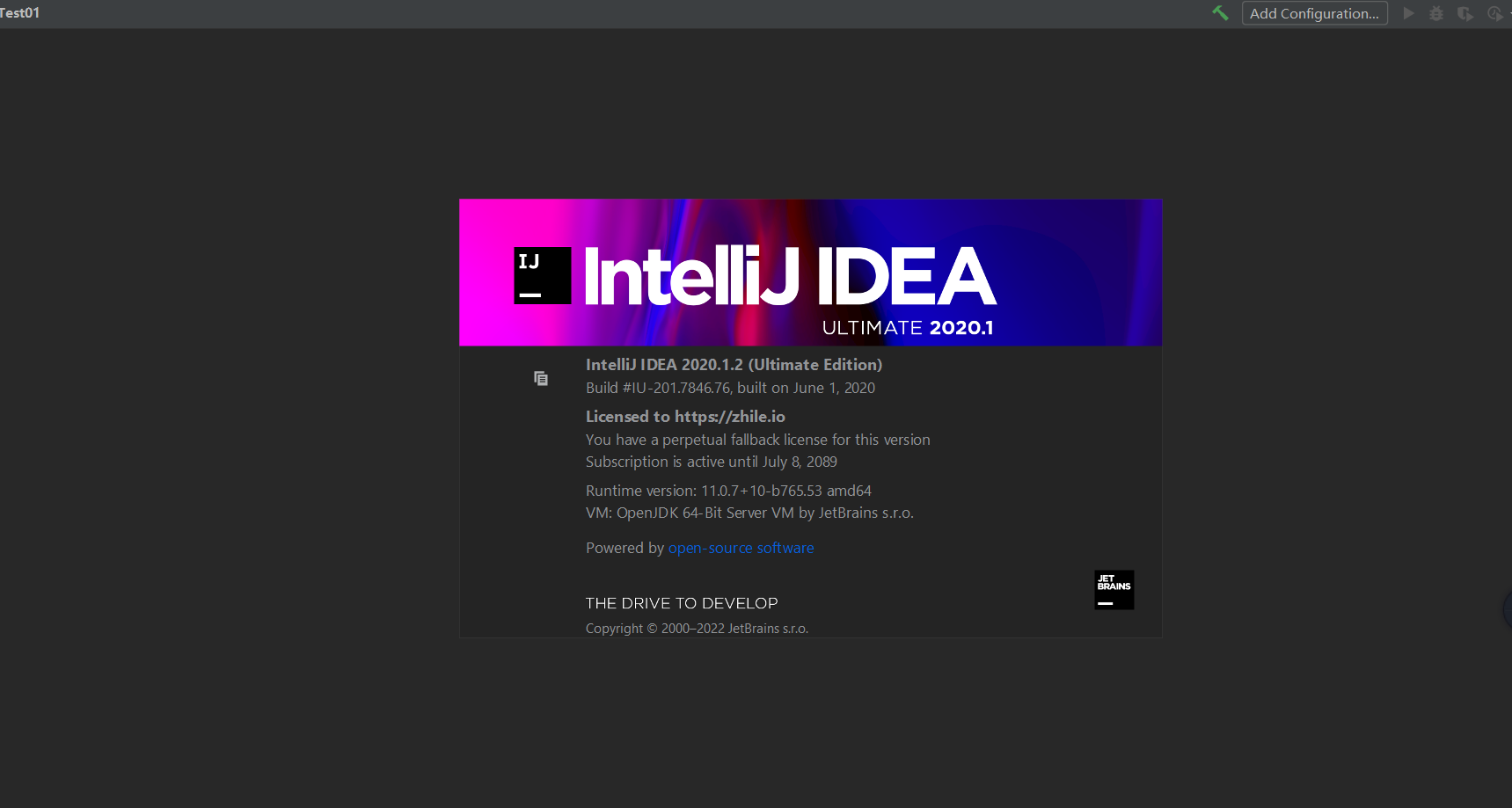Click the Profiler clock-play icon
Image resolution: width=1512 pixels, height=808 pixels.
[x=1494, y=13]
